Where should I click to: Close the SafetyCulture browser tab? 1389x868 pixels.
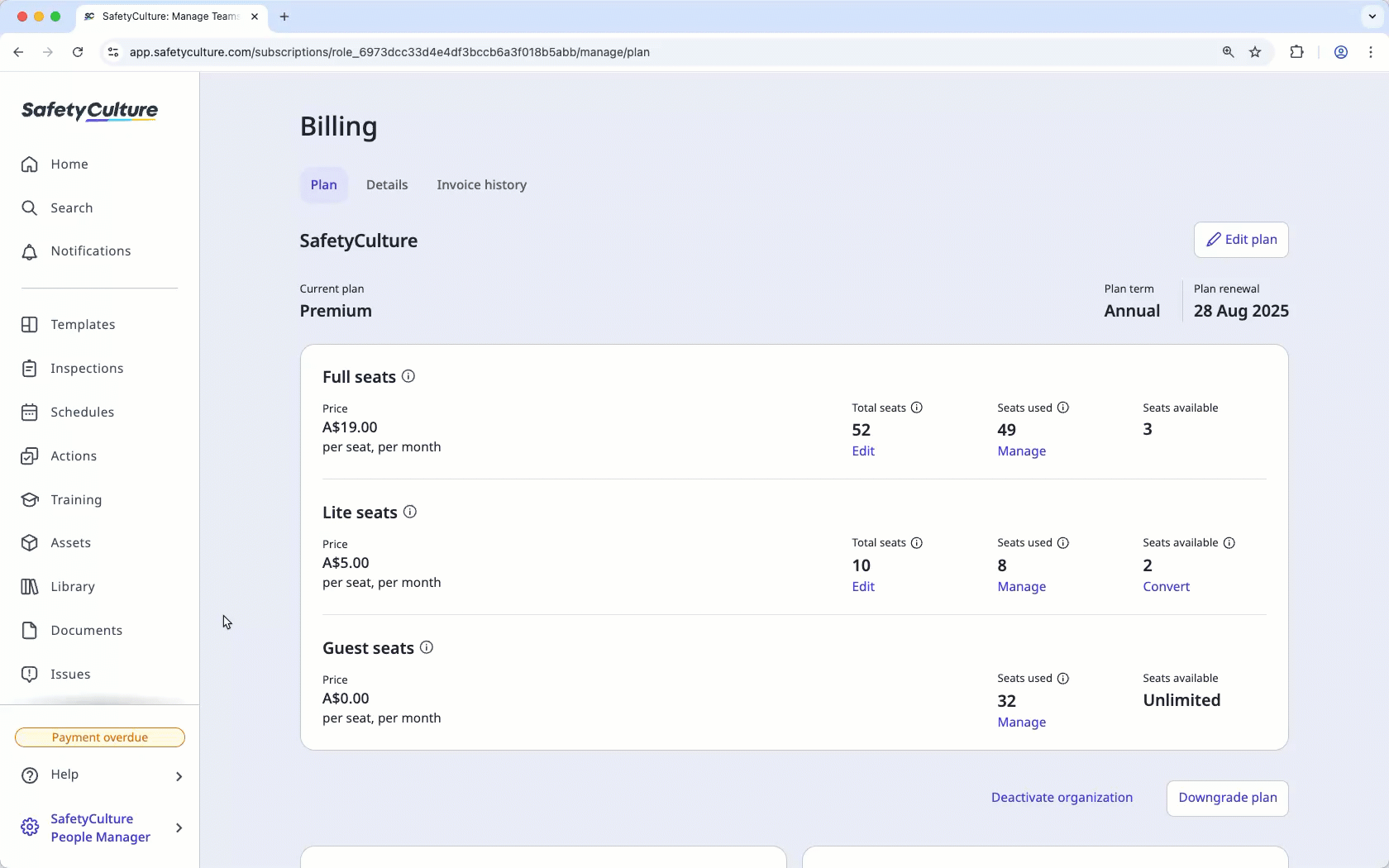pyautogui.click(x=255, y=17)
